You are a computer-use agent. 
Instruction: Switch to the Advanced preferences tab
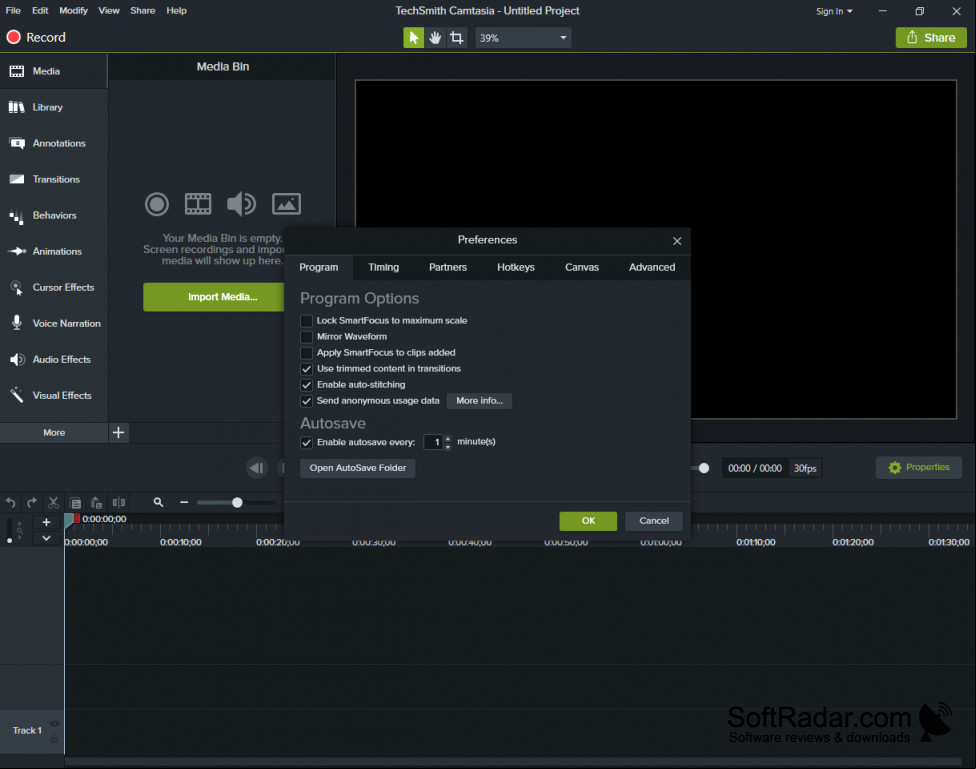click(x=652, y=267)
